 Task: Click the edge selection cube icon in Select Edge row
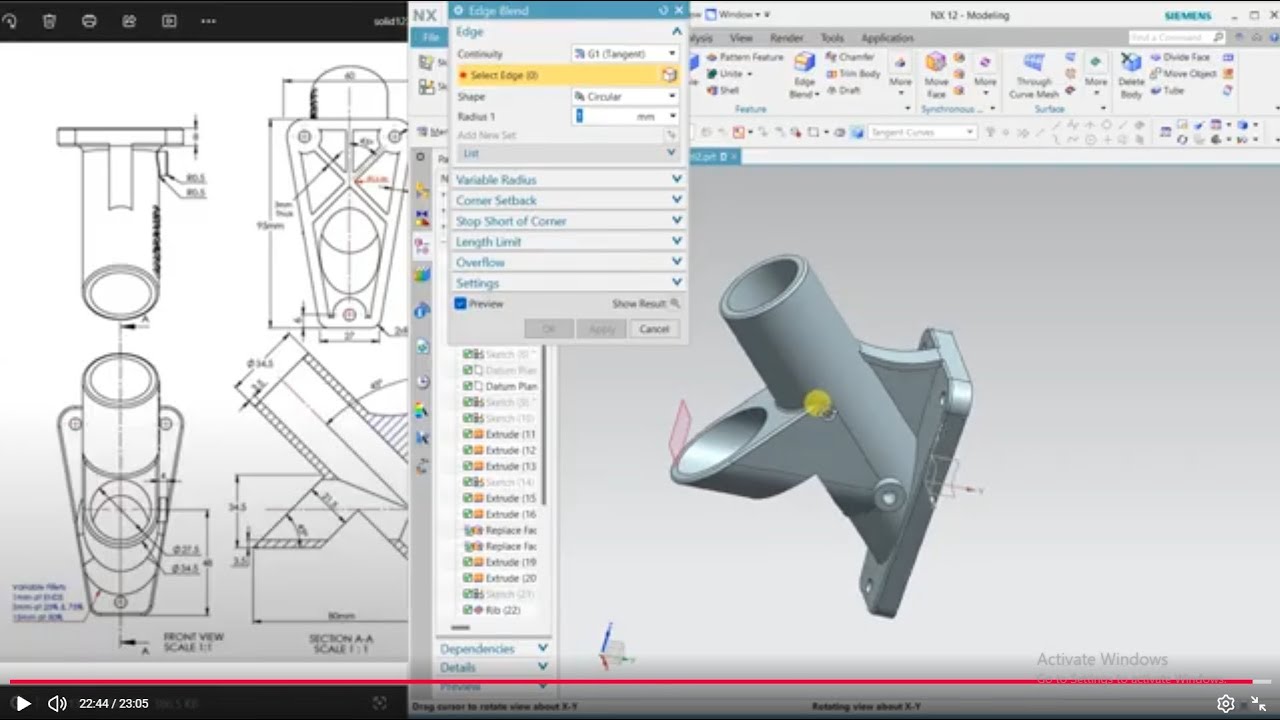coord(669,75)
